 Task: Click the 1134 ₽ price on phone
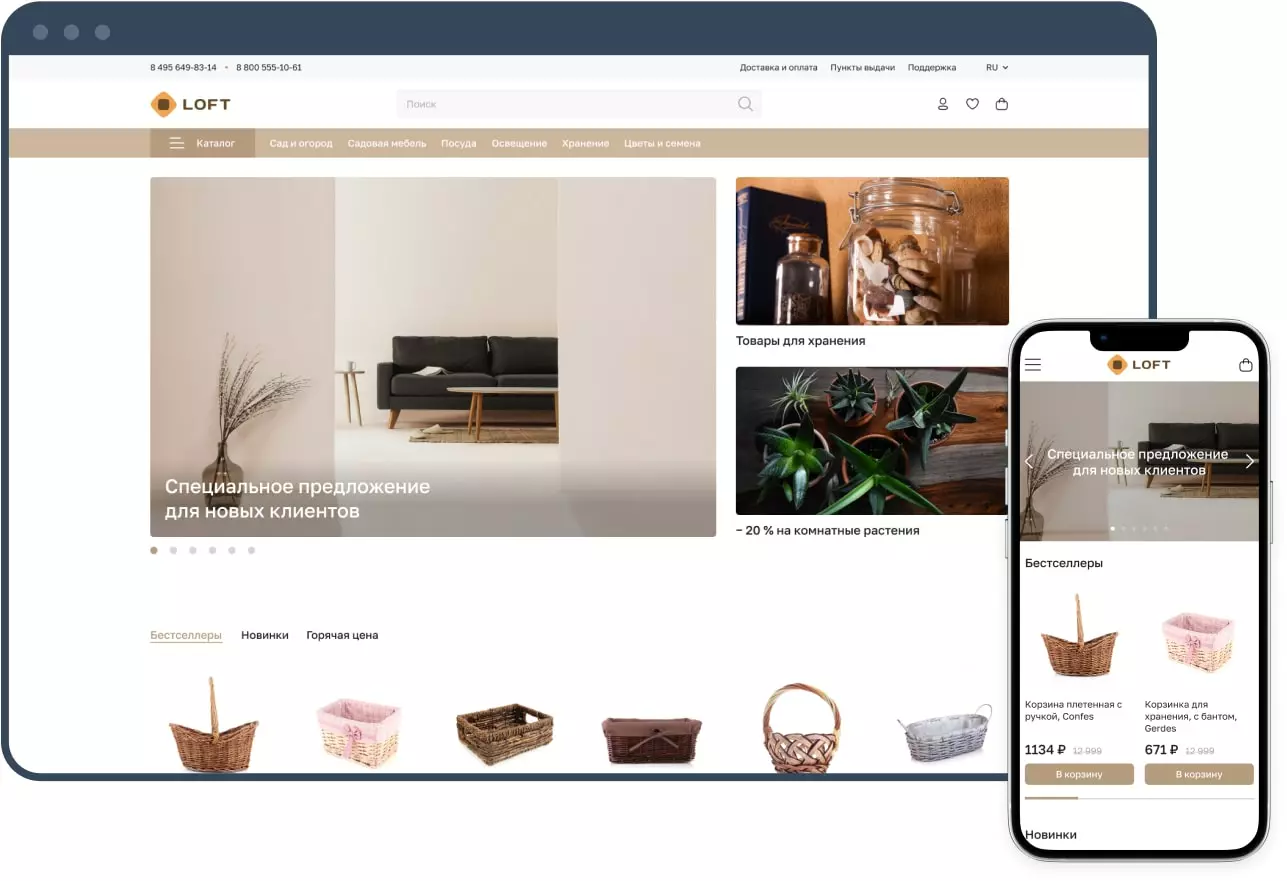1045,750
